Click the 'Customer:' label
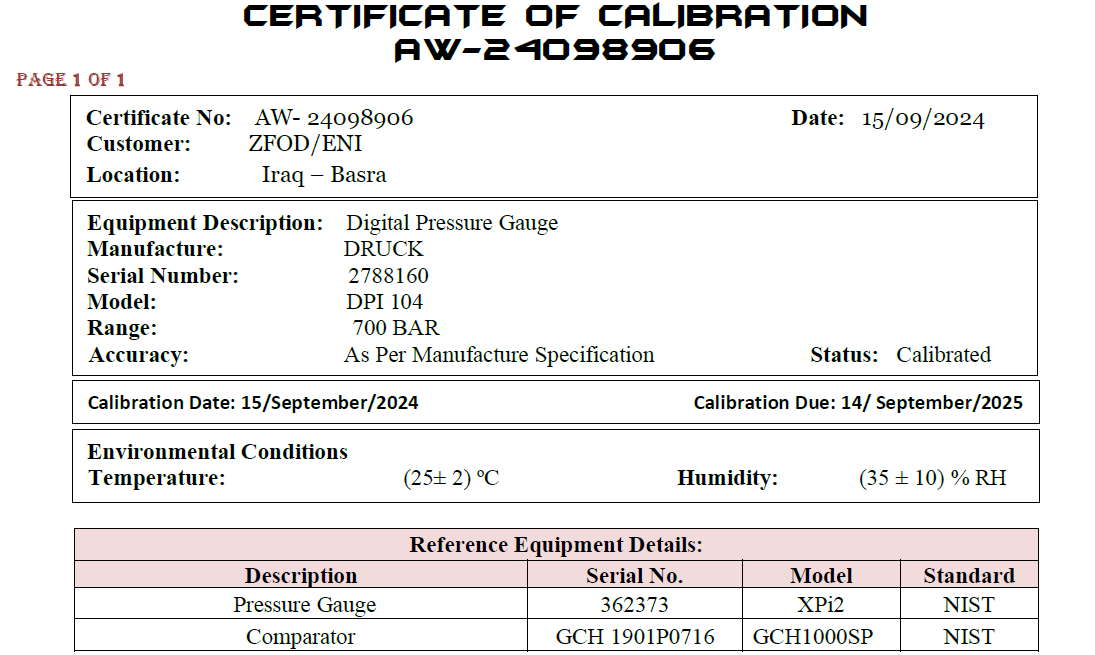Screen dimensions: 1095x655 pyautogui.click(x=138, y=144)
